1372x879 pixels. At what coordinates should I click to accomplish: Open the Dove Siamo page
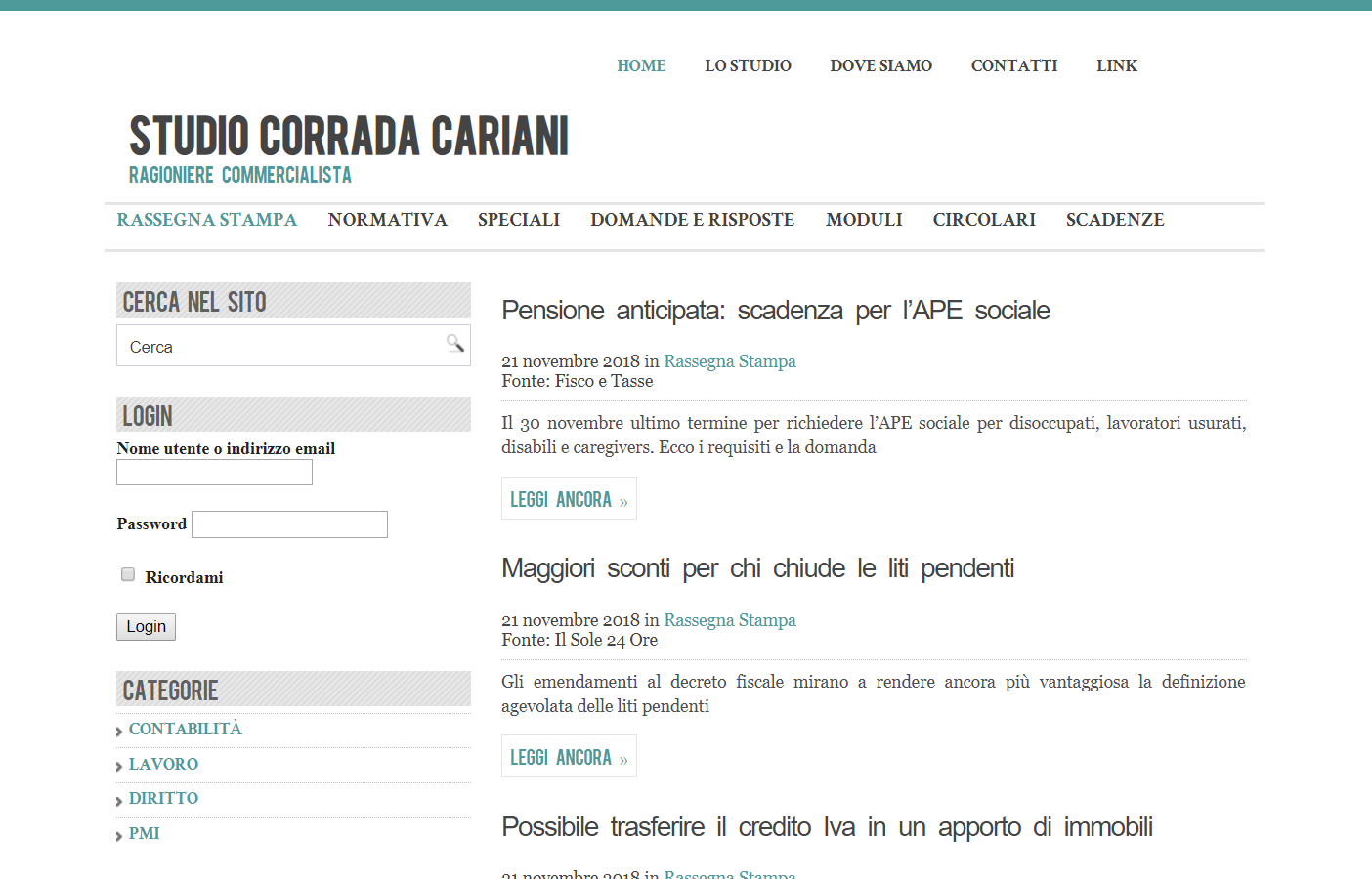pos(880,65)
